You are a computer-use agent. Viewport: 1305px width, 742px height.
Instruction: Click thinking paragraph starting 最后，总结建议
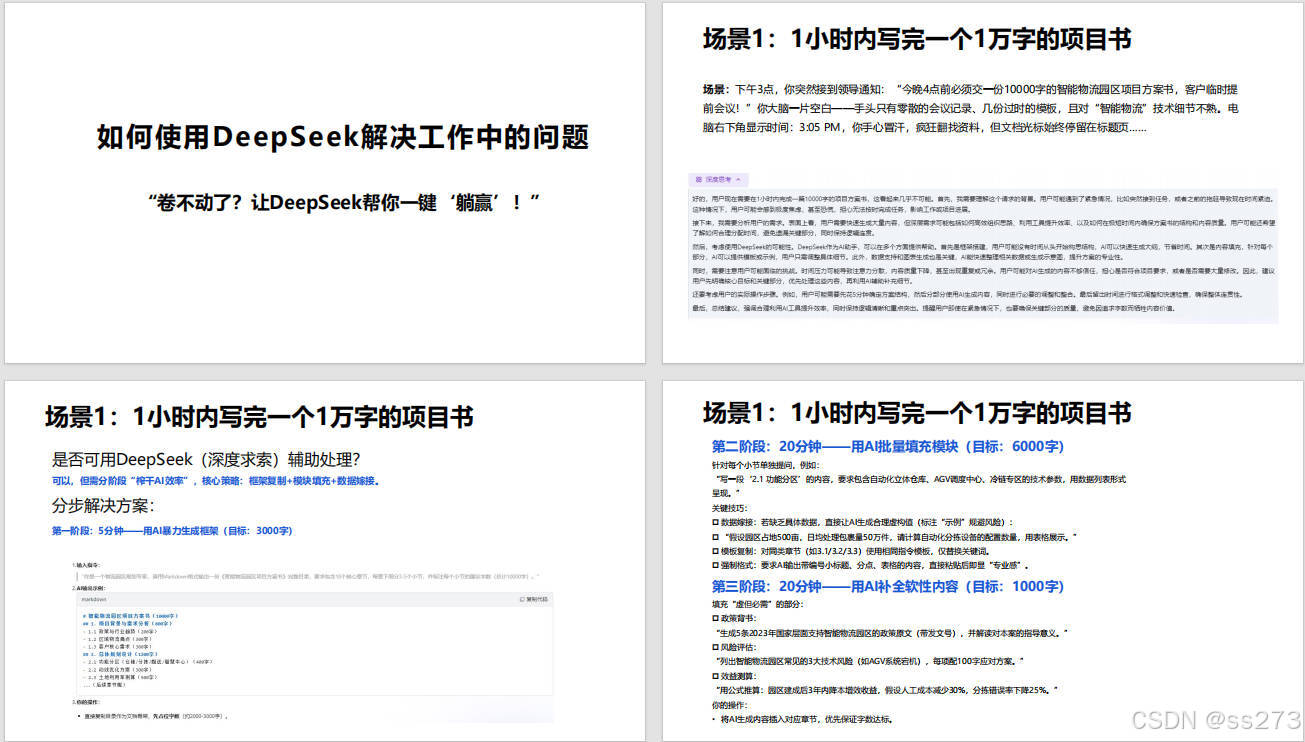point(935,308)
